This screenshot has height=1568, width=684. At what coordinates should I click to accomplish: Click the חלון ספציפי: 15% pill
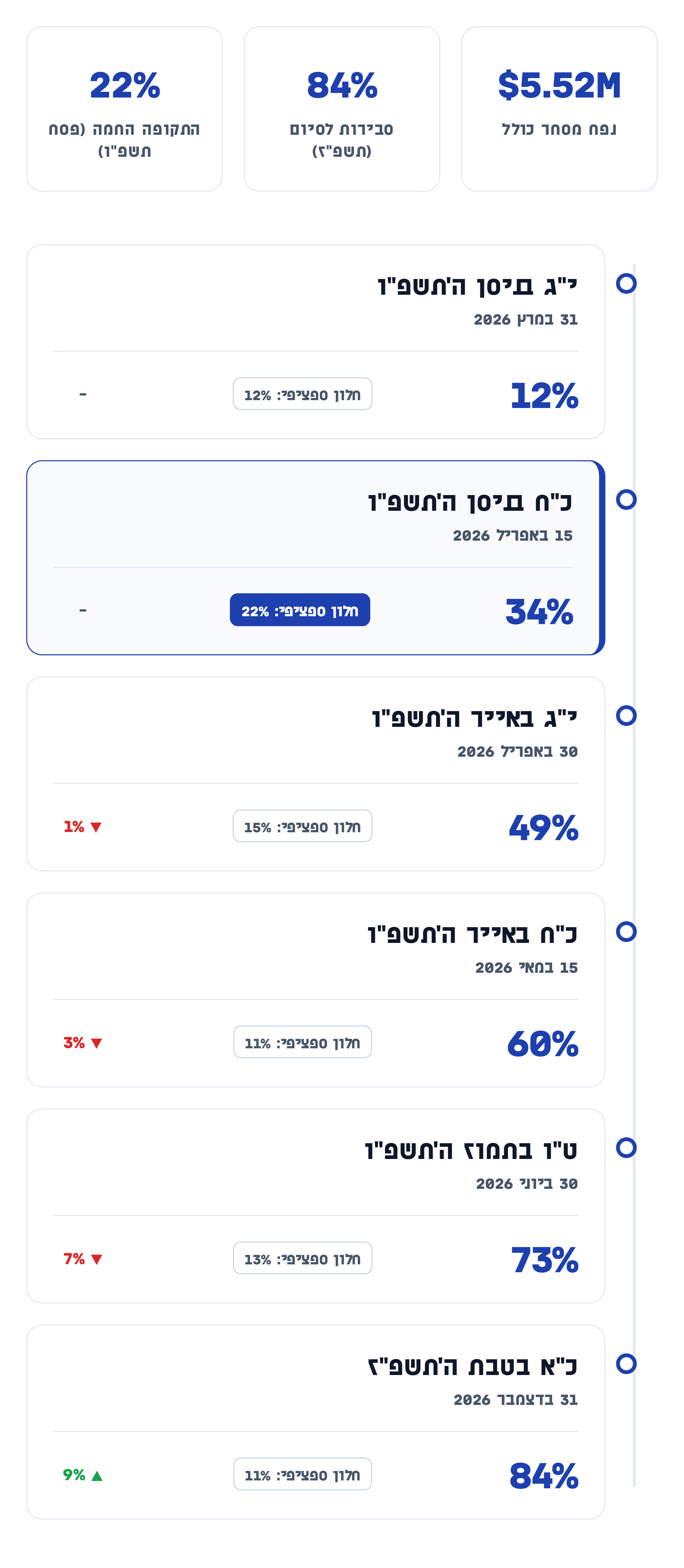[302, 826]
